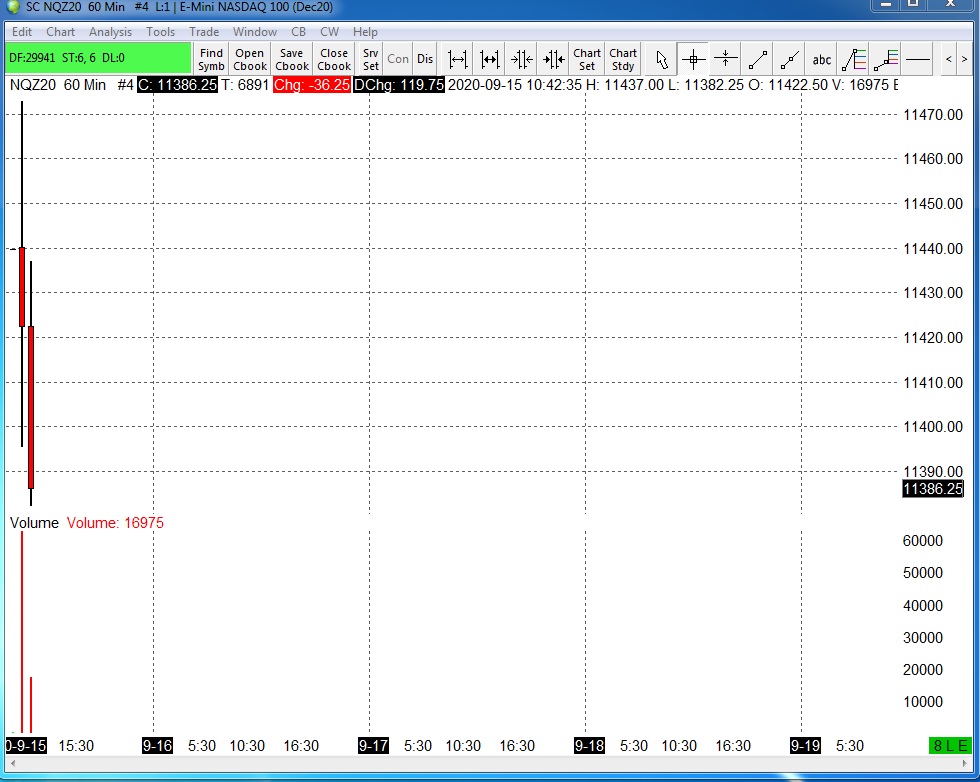Viewport: 980px width, 782px height.
Task: Open Chart Set settings
Action: (x=587, y=59)
